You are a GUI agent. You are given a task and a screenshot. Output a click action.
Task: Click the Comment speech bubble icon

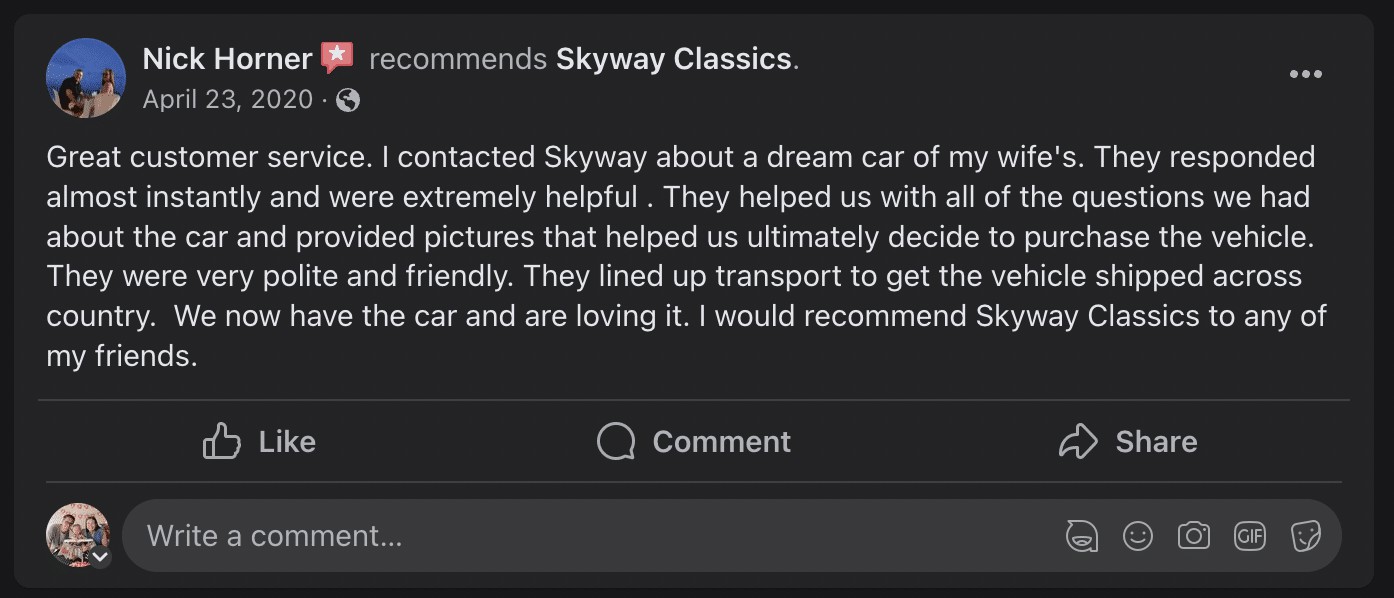pos(616,441)
